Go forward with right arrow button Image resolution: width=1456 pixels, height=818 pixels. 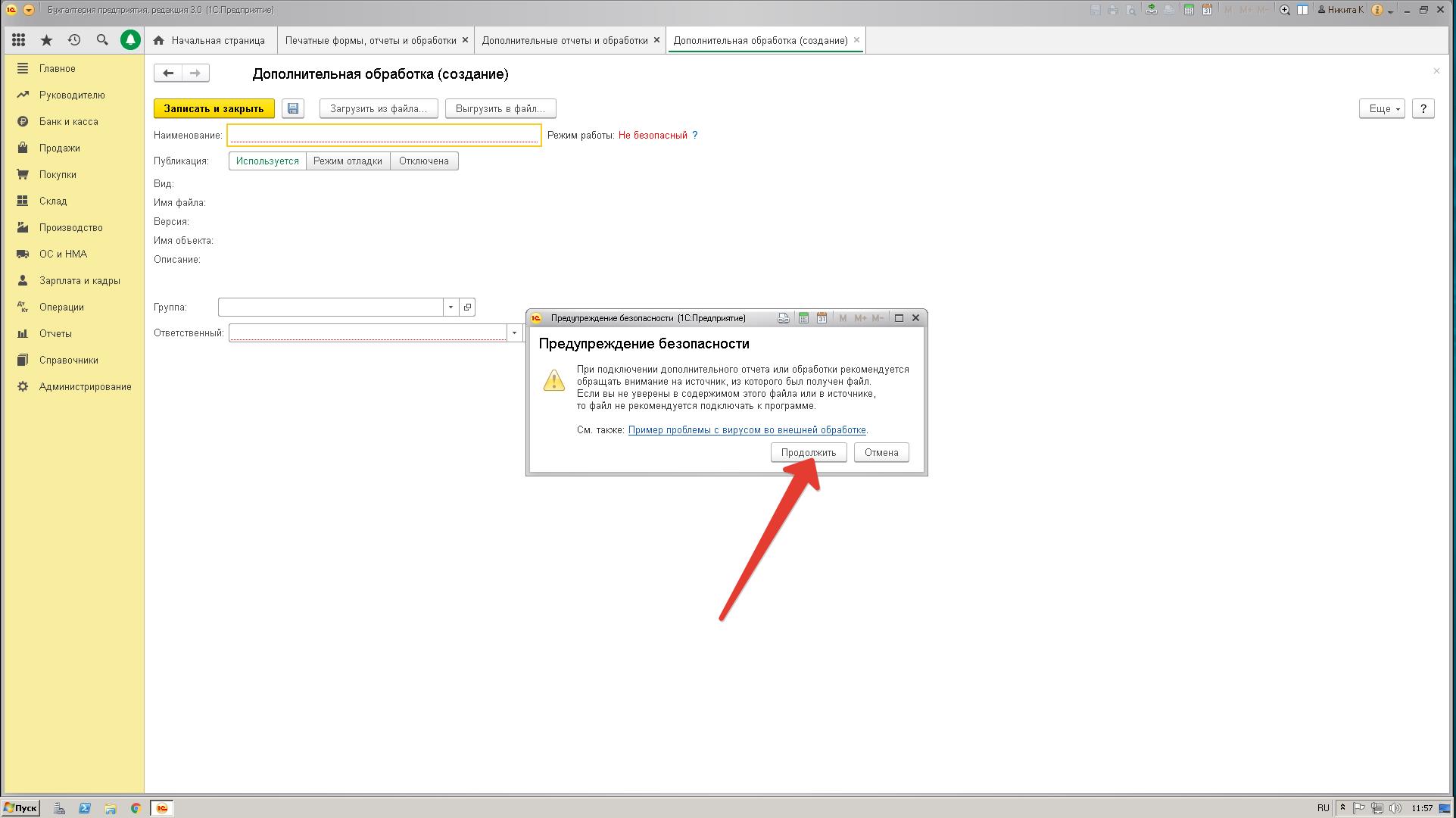[195, 73]
